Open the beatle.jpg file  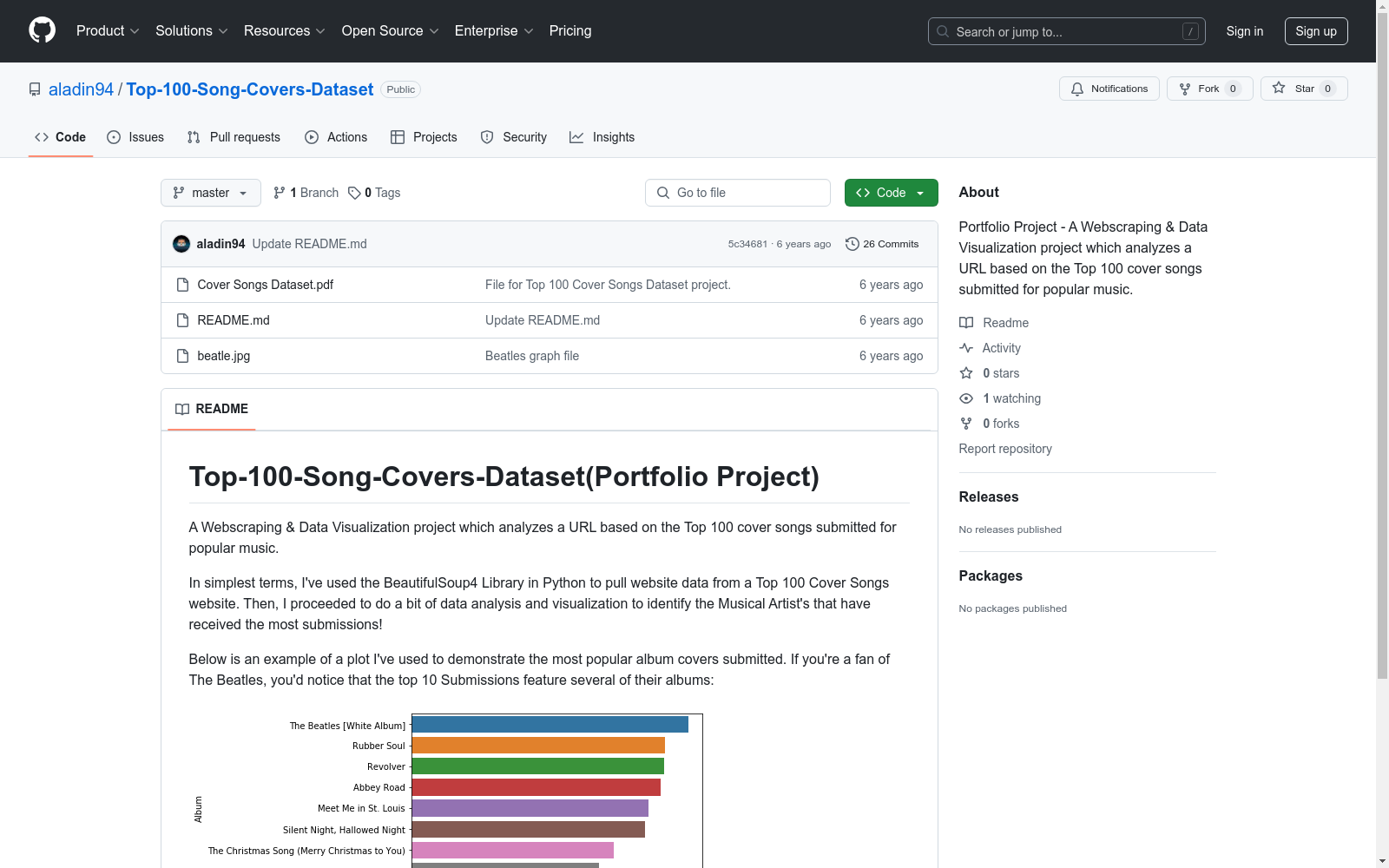(x=224, y=356)
